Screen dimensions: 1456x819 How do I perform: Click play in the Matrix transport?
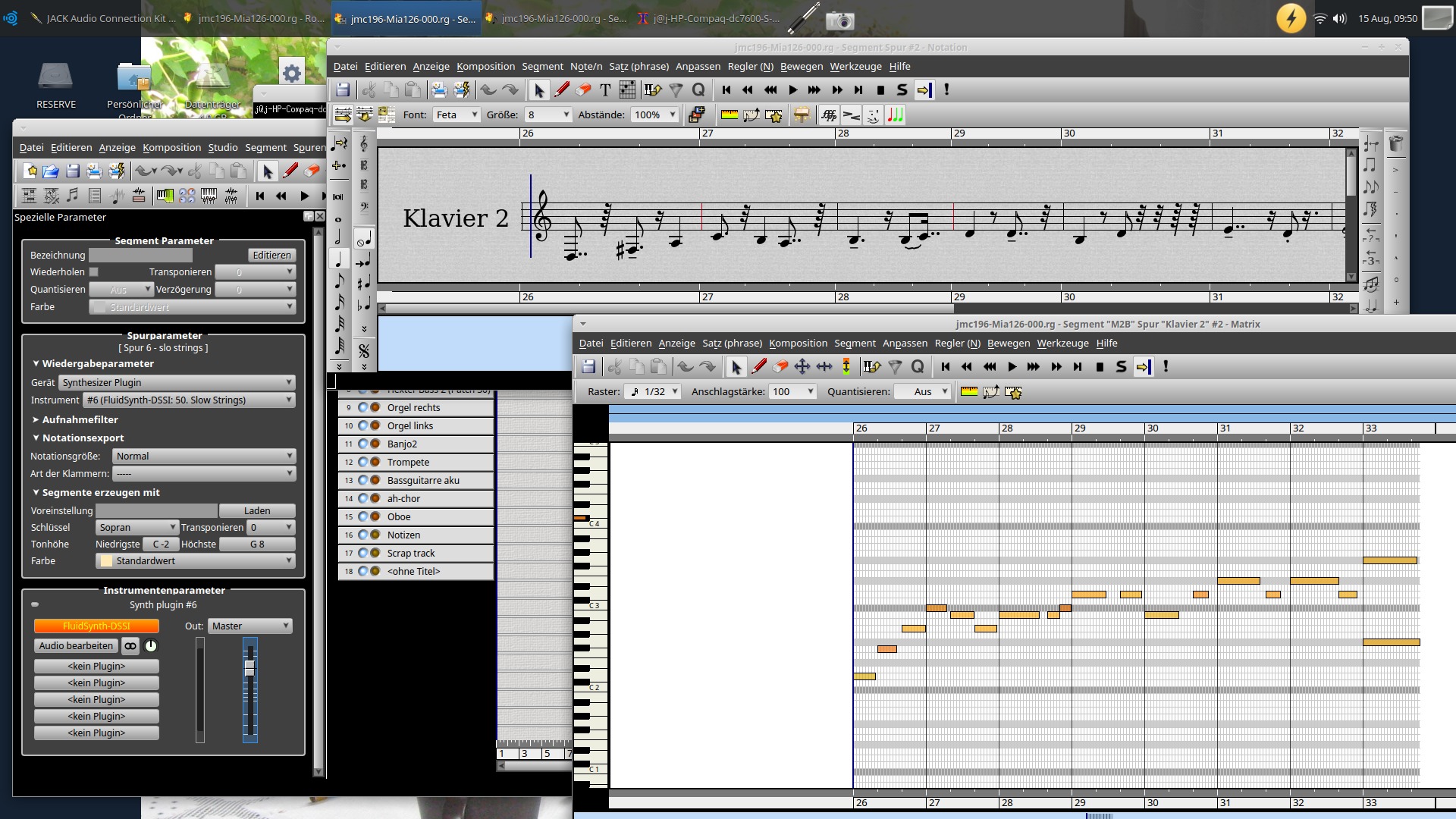click(x=1012, y=367)
